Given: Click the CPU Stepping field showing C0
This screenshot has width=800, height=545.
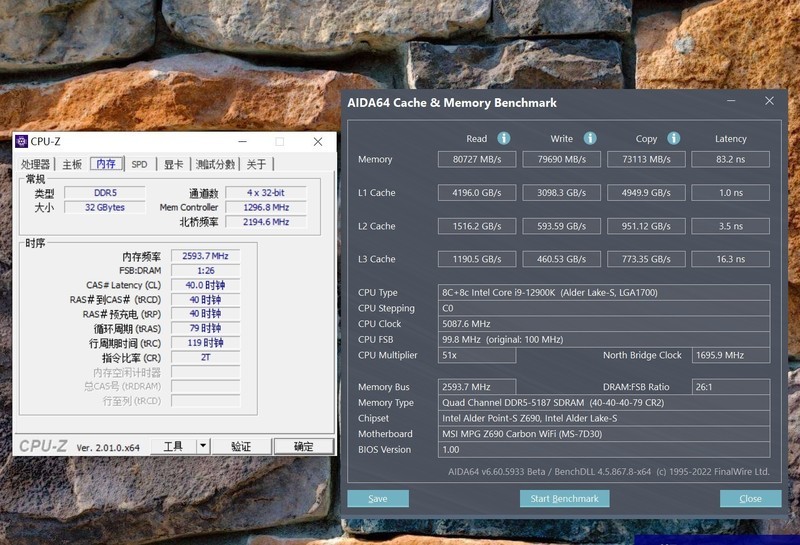Looking at the screenshot, I should pyautogui.click(x=604, y=308).
